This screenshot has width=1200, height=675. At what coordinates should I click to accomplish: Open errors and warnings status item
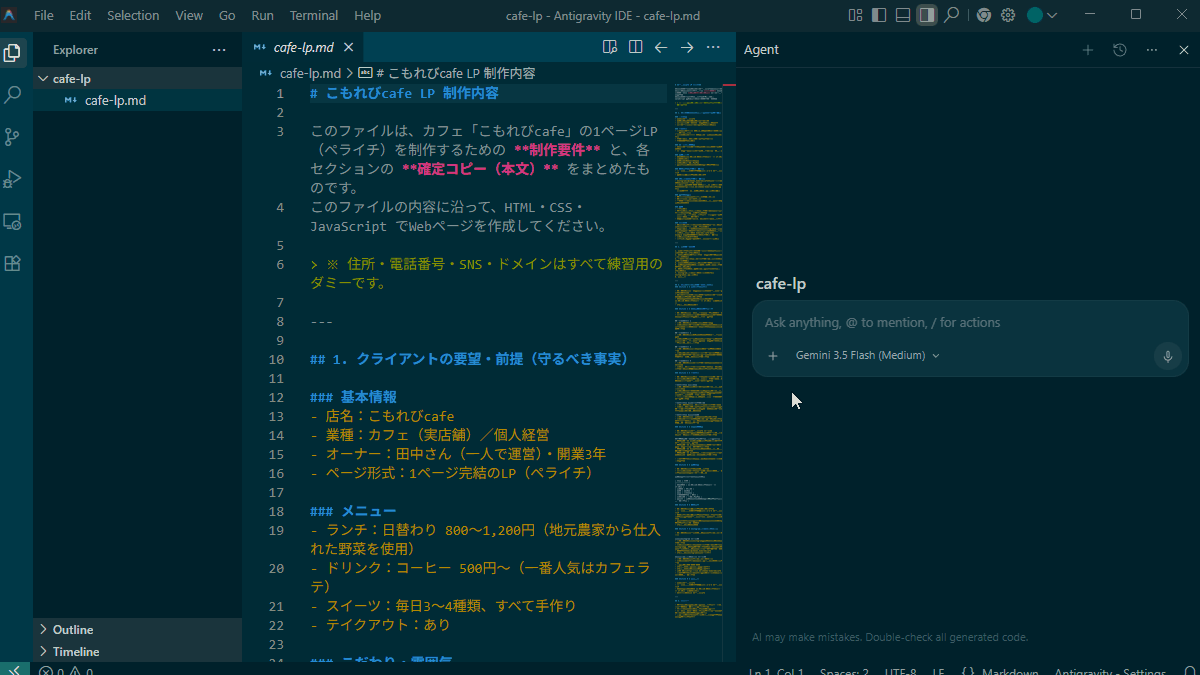click(x=66, y=671)
